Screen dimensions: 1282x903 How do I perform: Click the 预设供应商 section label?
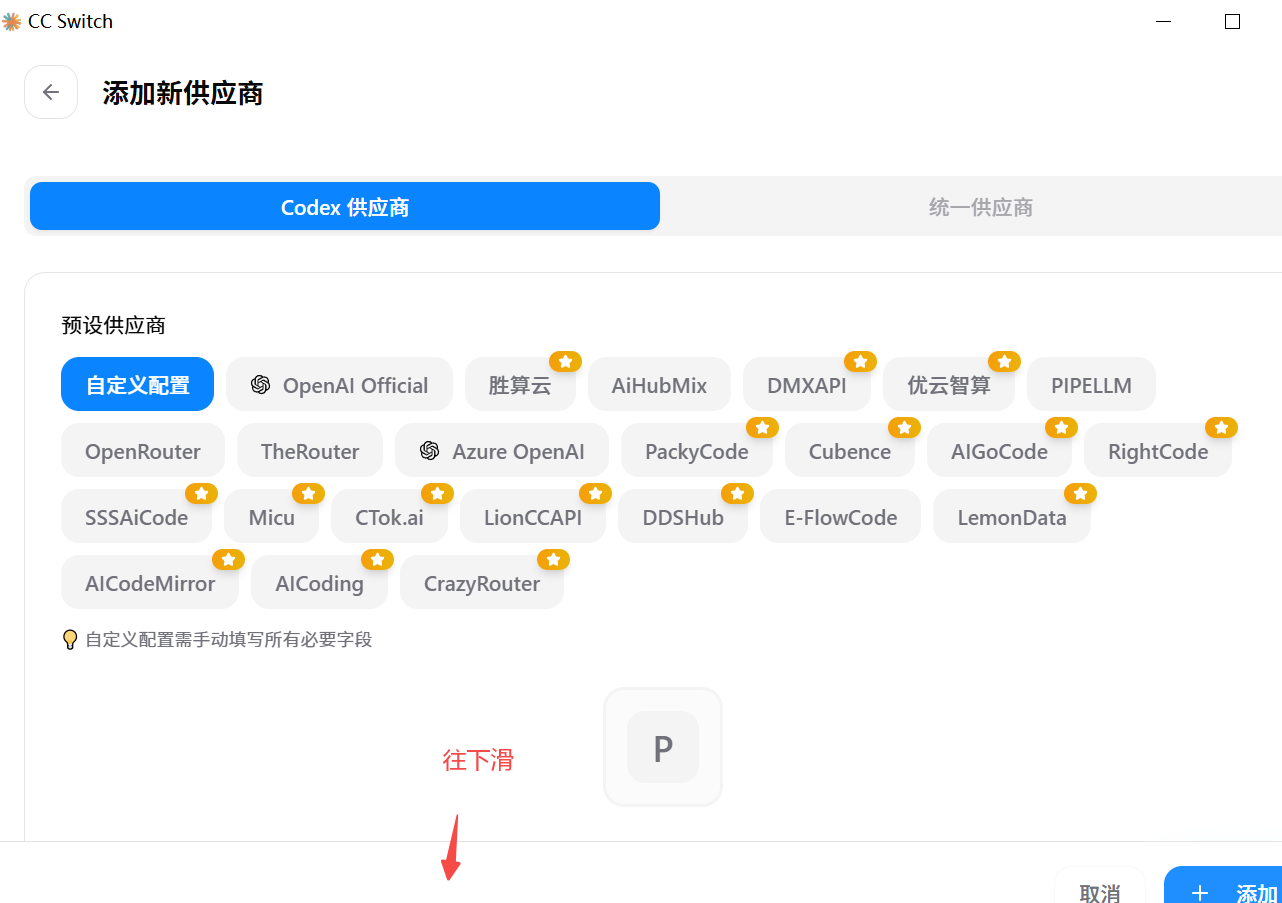point(113,325)
